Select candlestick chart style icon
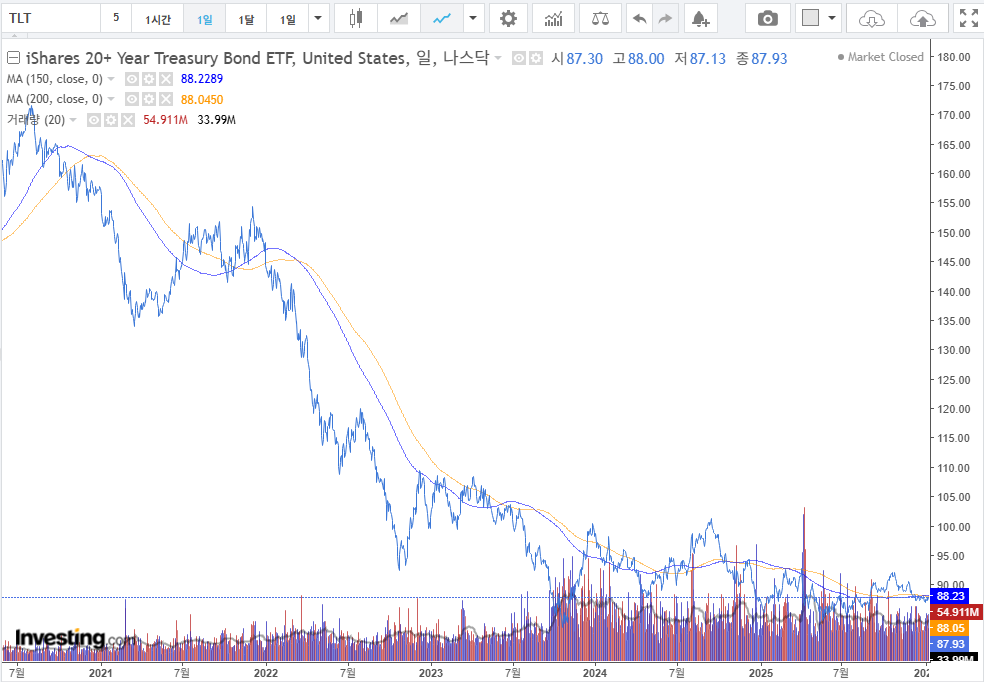Image resolution: width=984 pixels, height=682 pixels. [x=356, y=18]
